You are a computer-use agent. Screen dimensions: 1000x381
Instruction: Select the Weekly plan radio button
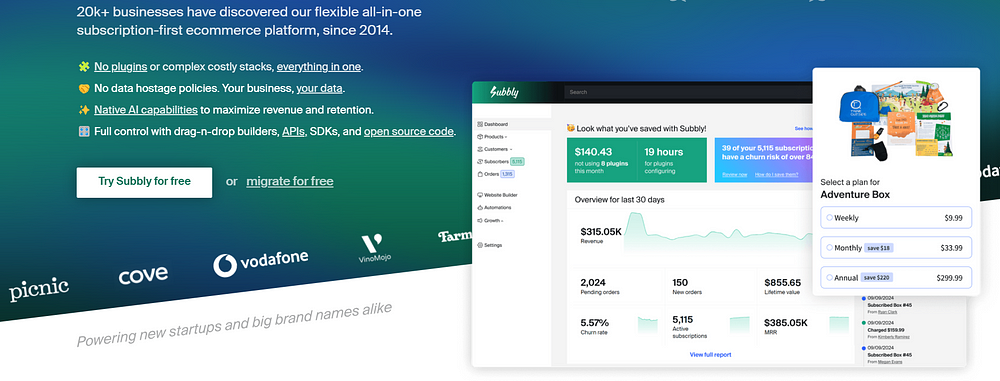829,218
